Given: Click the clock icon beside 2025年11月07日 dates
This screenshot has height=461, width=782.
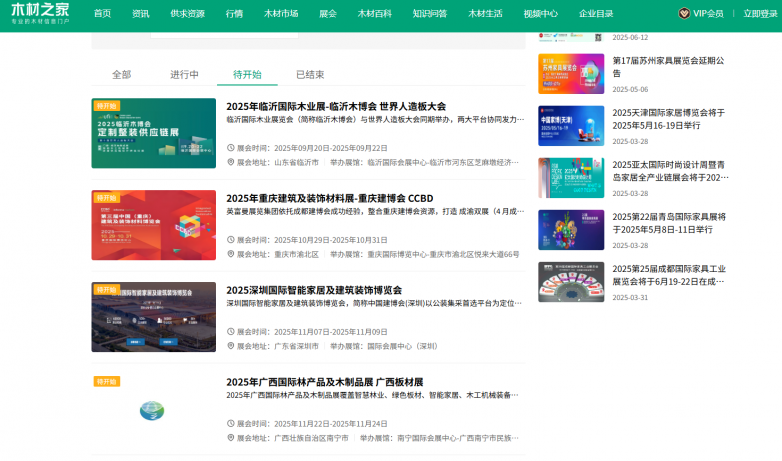Looking at the screenshot, I should pyautogui.click(x=231, y=332).
